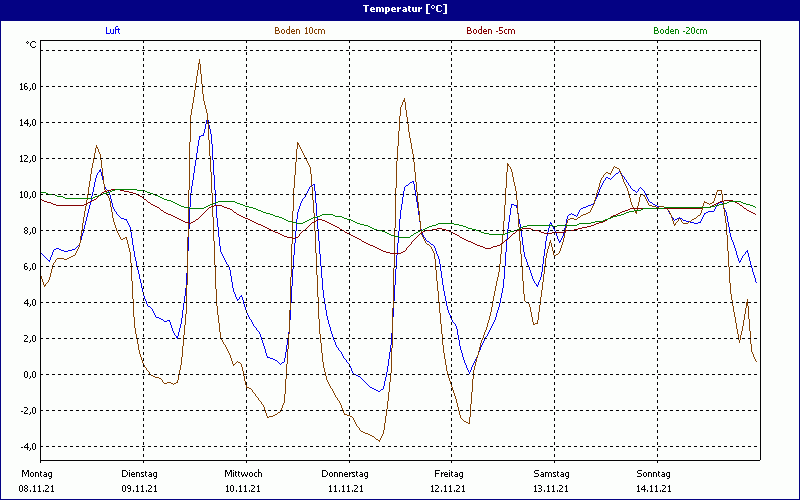Click the 'Montag' day label
Image resolution: width=800 pixels, height=500 pixels.
[x=37, y=474]
